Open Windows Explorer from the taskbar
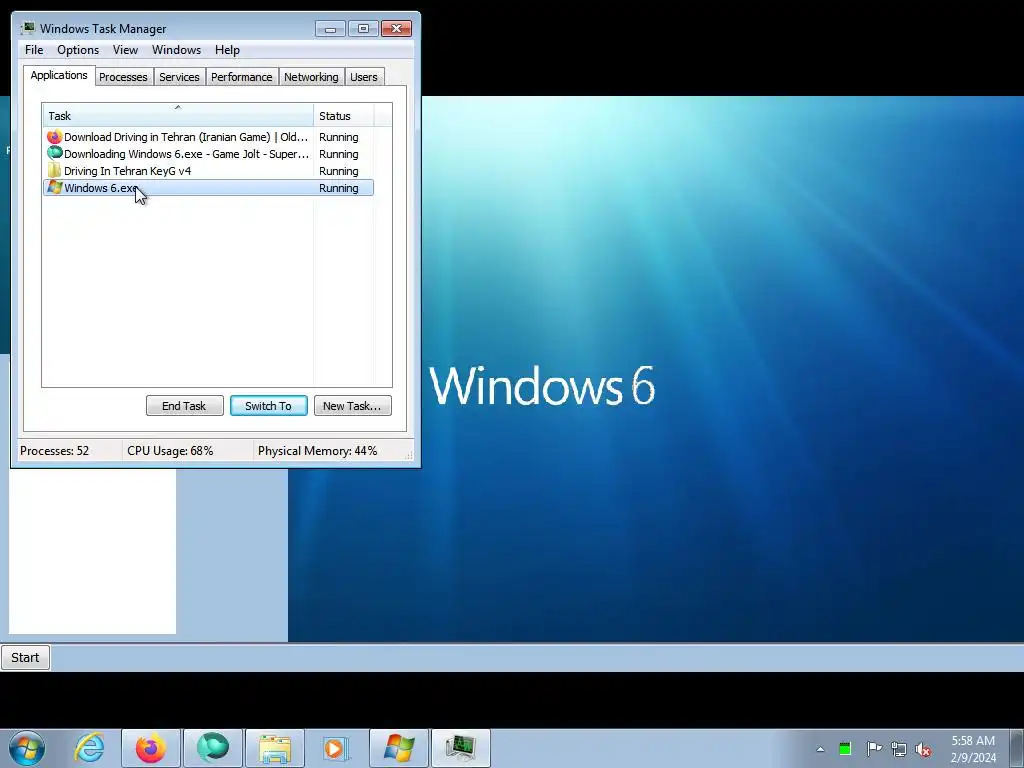Screen dimensions: 1024x768 (275, 748)
